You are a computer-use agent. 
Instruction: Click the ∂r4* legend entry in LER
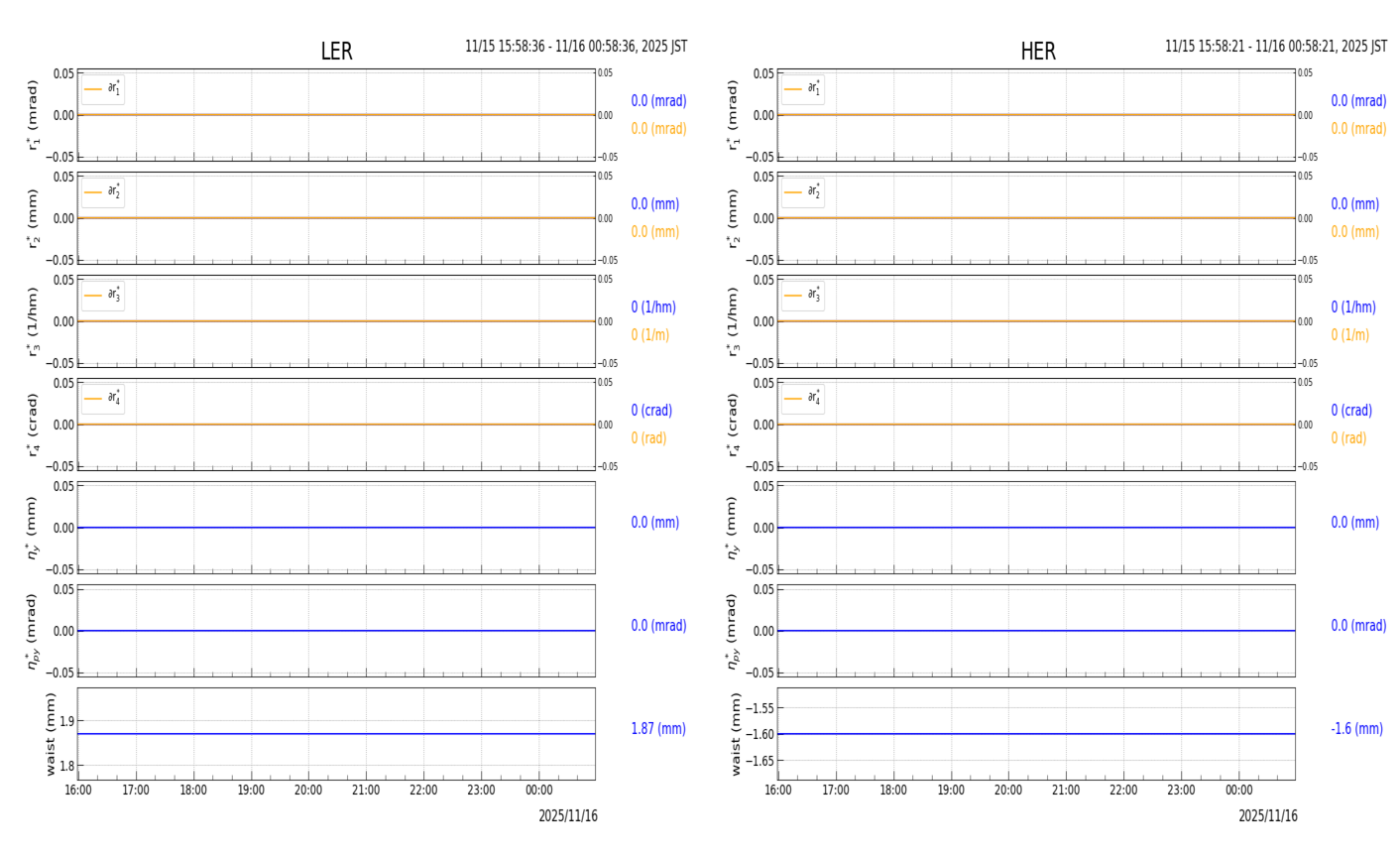pos(103,399)
